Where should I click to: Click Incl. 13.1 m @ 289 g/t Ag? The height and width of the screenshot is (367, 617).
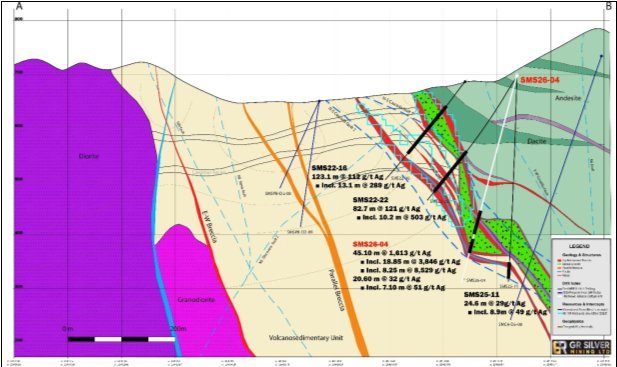pos(360,185)
